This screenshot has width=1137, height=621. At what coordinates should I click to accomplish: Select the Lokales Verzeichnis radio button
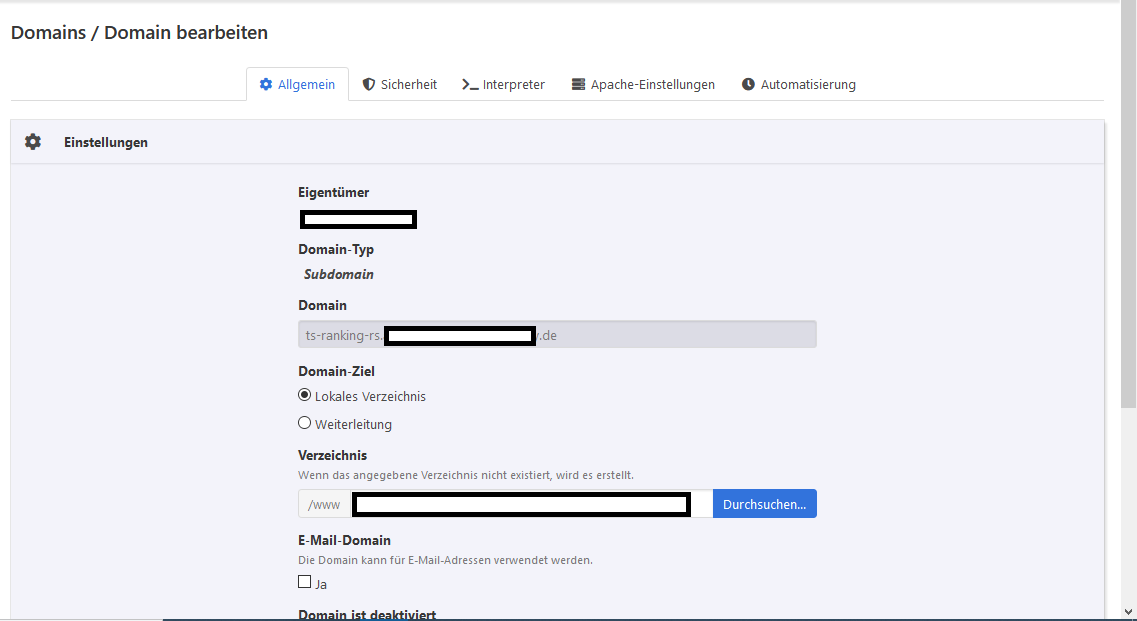click(305, 395)
